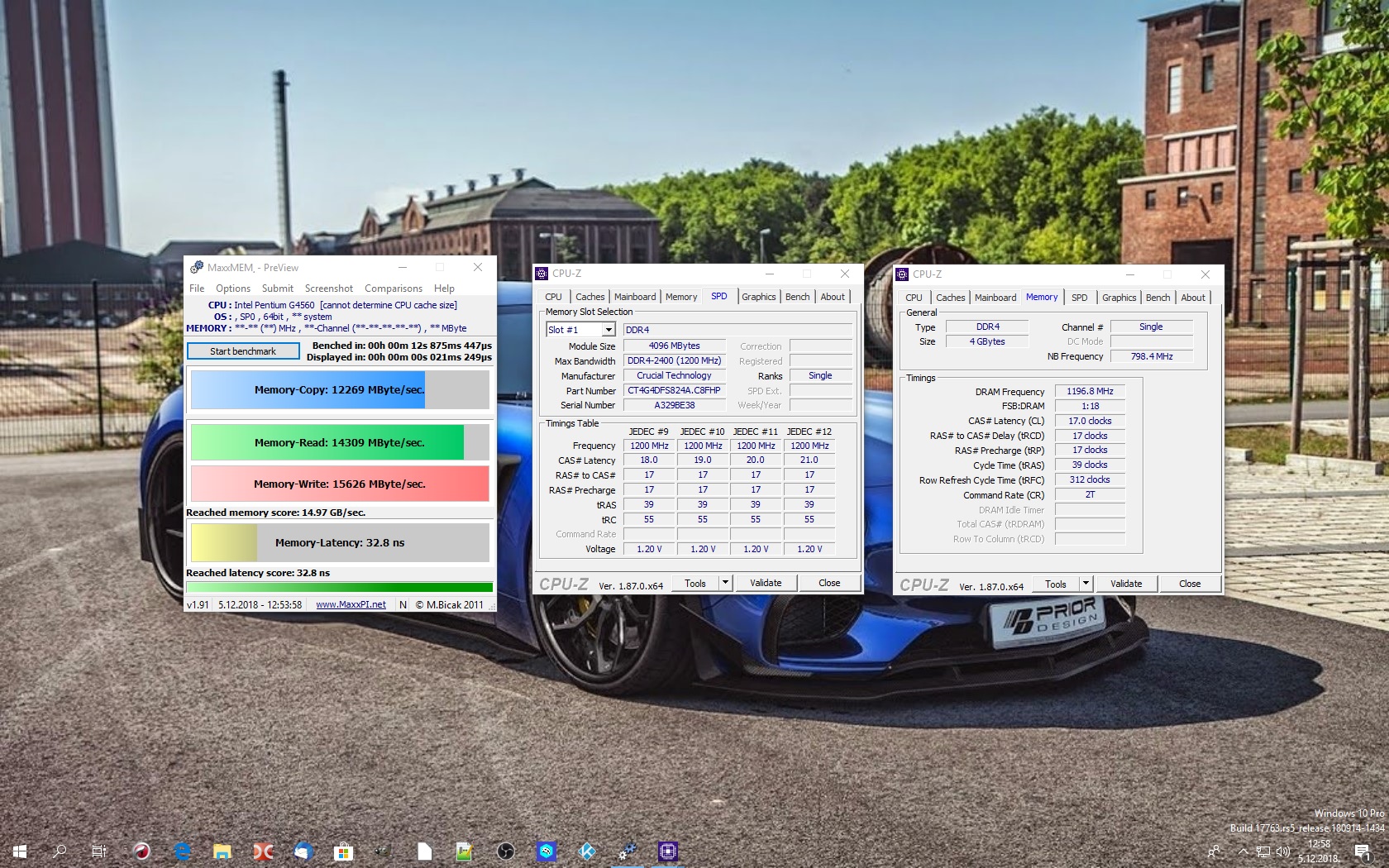Launch the red Comodo Dragon browser icon
Screen dimensions: 1389x868
point(141,851)
